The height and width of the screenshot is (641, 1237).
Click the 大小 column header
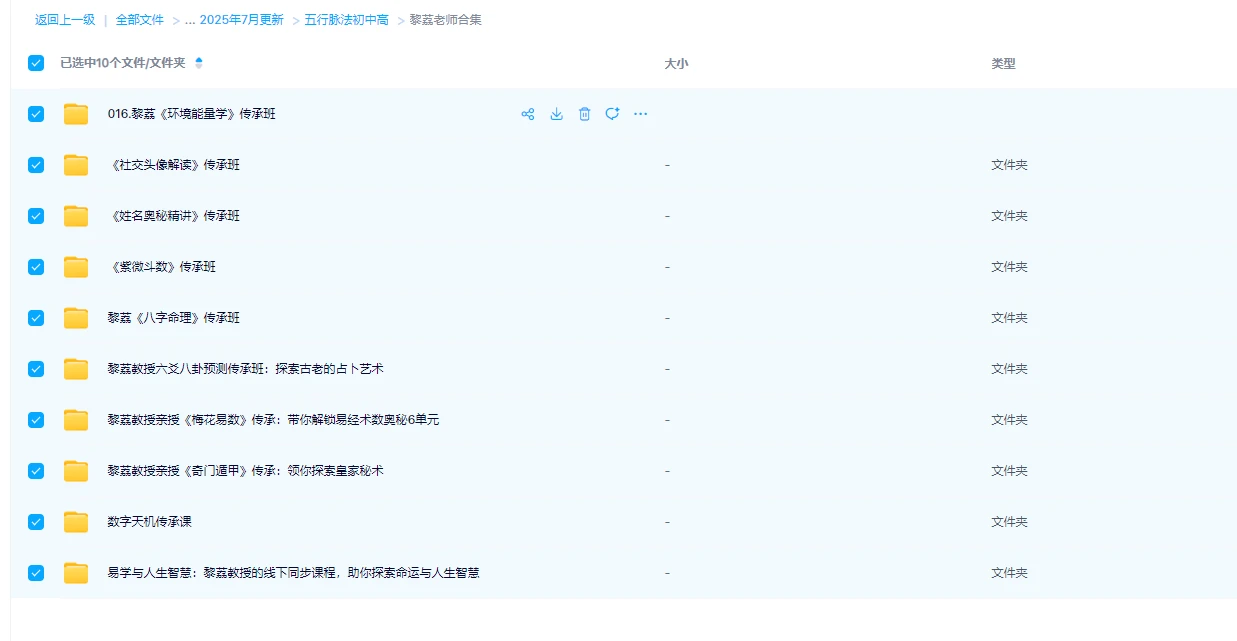[x=676, y=63]
